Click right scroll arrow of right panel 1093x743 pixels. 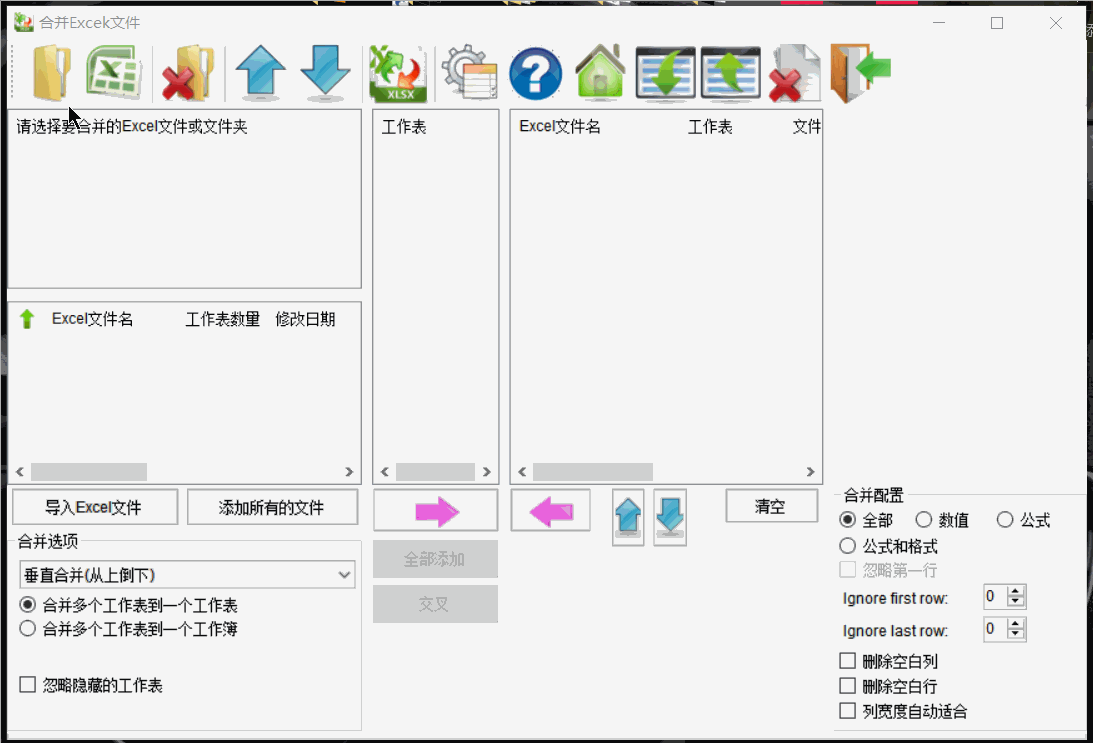coord(811,472)
